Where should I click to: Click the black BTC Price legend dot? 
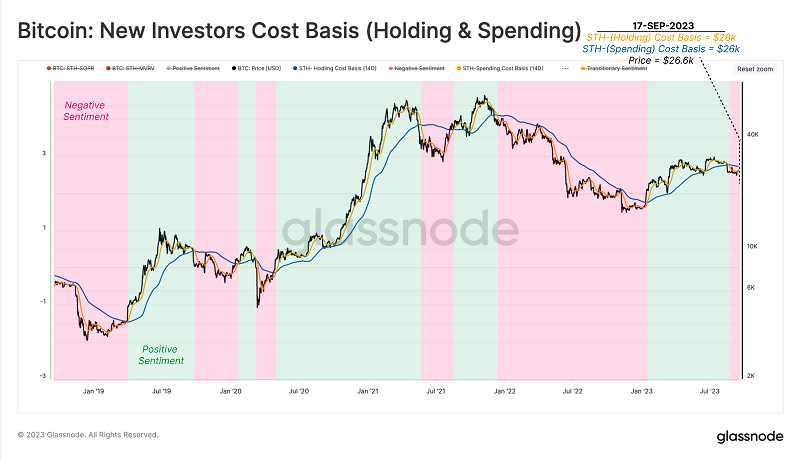234,68
